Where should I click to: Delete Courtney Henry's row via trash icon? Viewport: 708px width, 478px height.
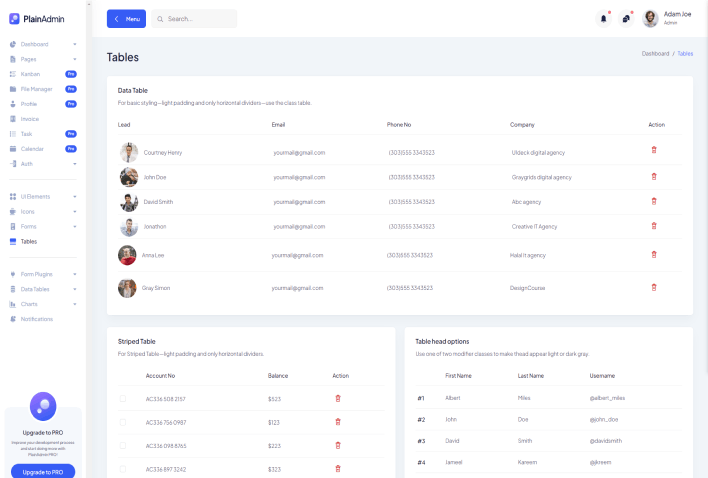[x=654, y=150]
